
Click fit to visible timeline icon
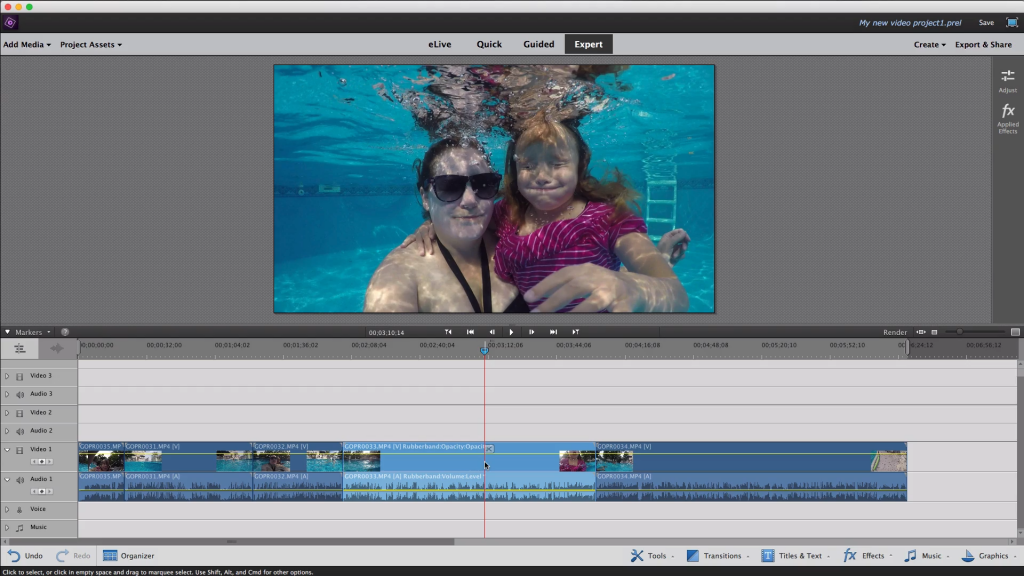point(921,332)
